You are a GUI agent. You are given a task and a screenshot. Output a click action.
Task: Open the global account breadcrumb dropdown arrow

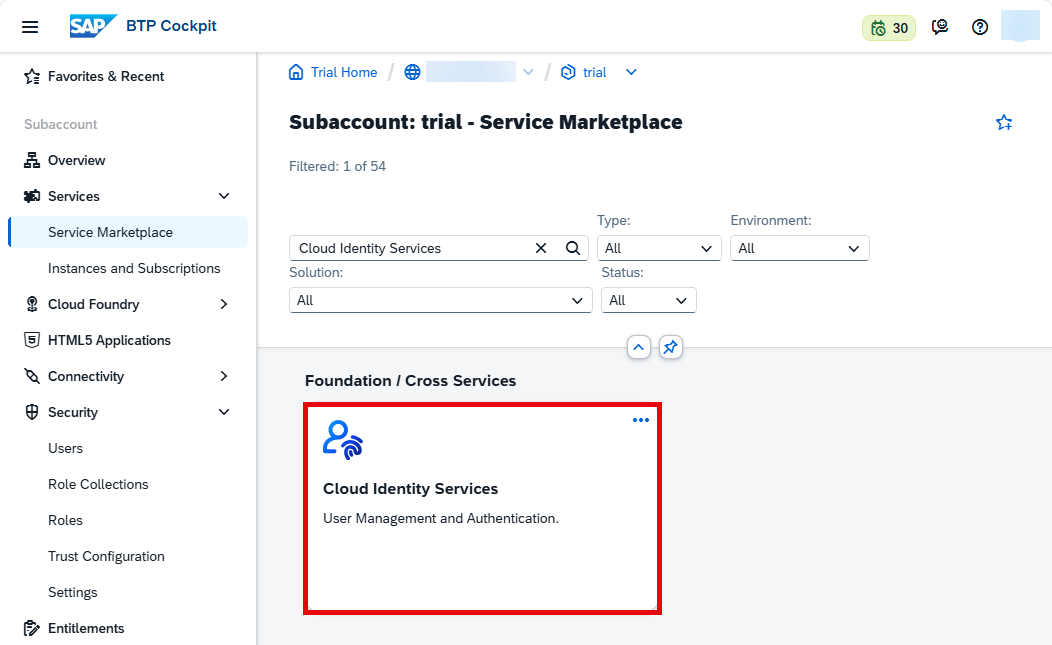click(x=528, y=72)
